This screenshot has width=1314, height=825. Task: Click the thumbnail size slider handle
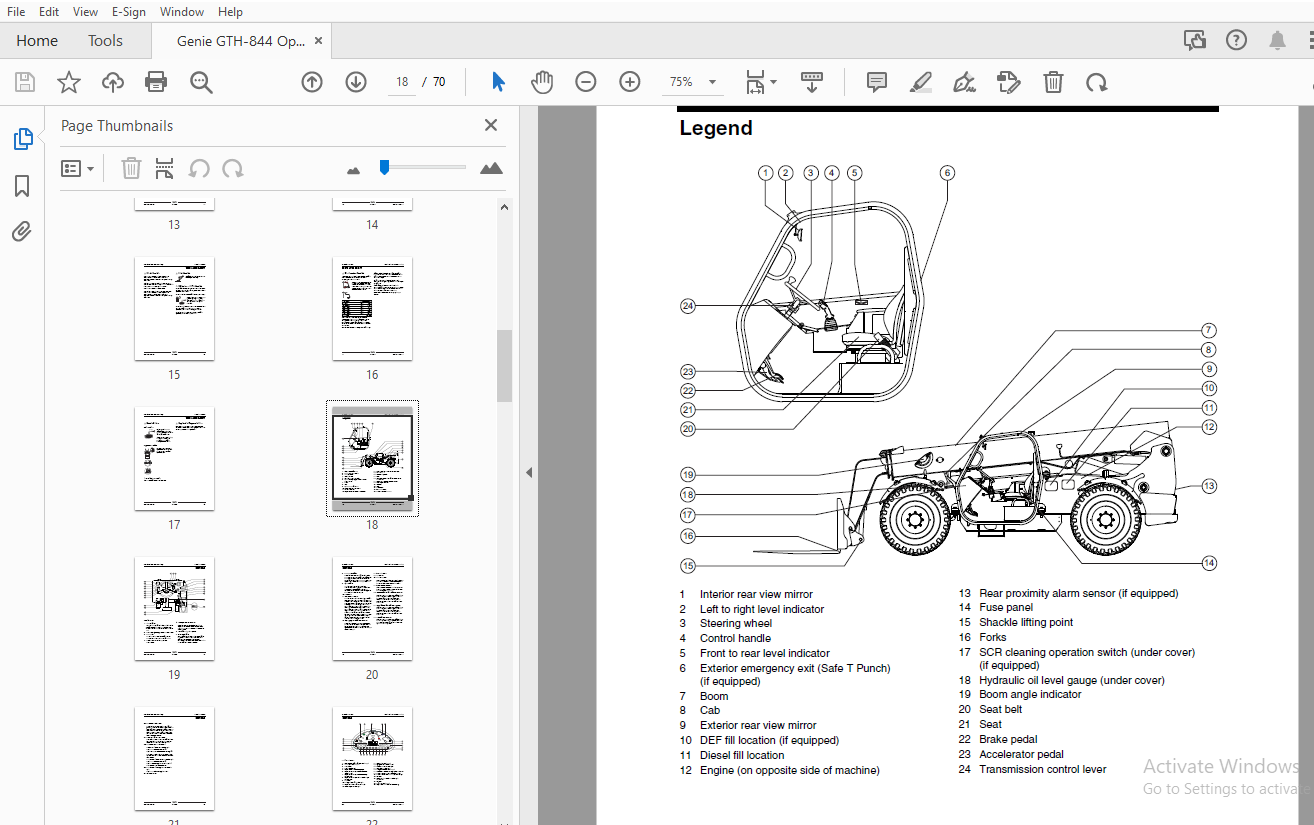(384, 167)
